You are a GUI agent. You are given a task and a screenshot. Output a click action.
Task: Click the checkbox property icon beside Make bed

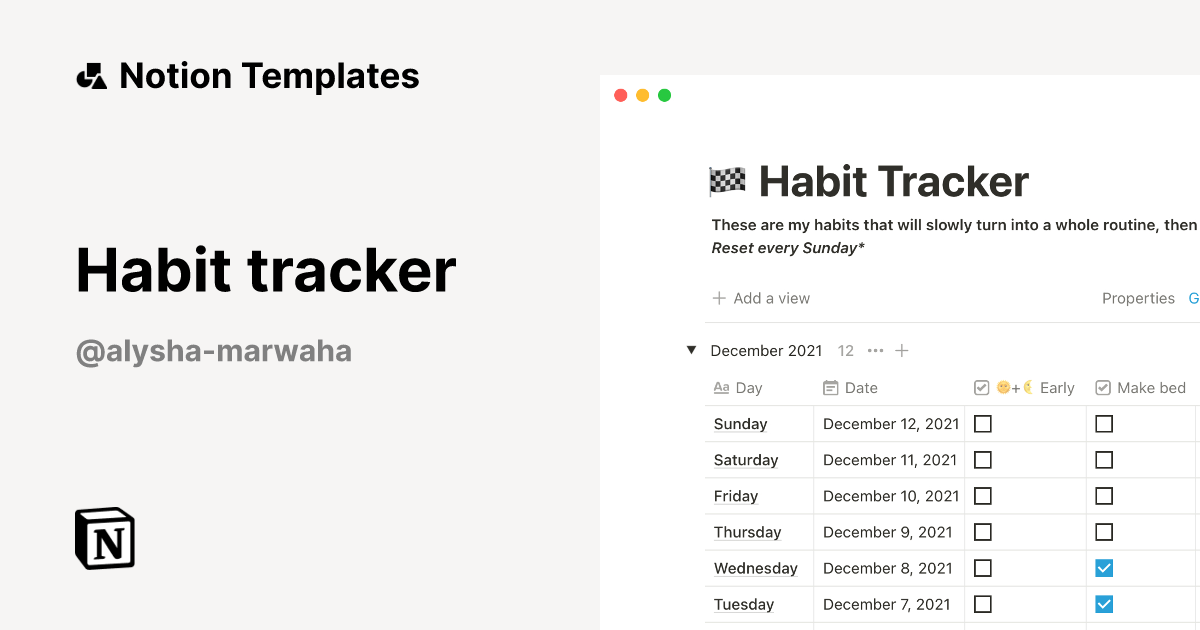pyautogui.click(x=1103, y=387)
